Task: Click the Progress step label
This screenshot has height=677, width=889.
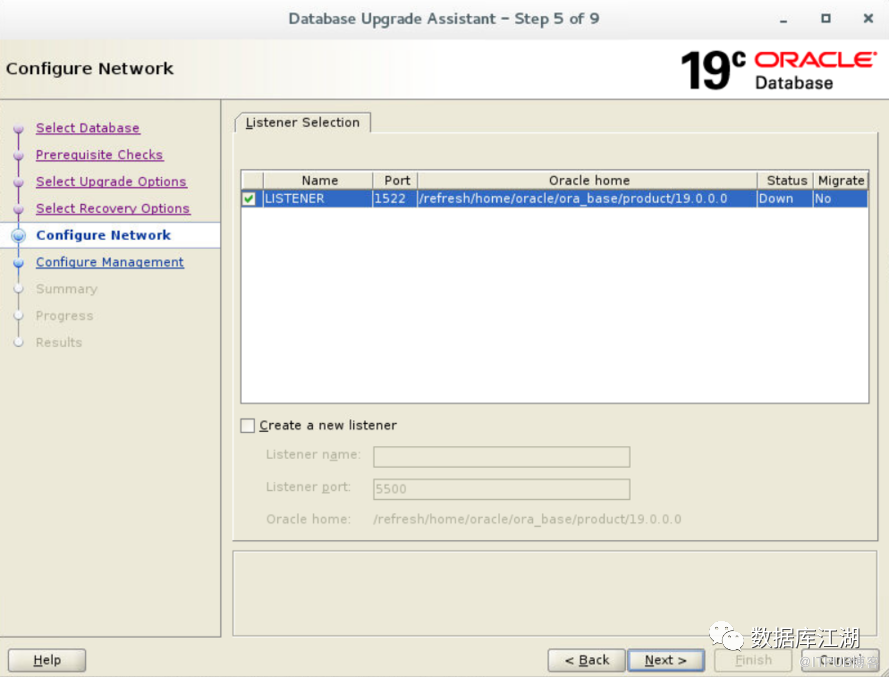Action: 64,316
